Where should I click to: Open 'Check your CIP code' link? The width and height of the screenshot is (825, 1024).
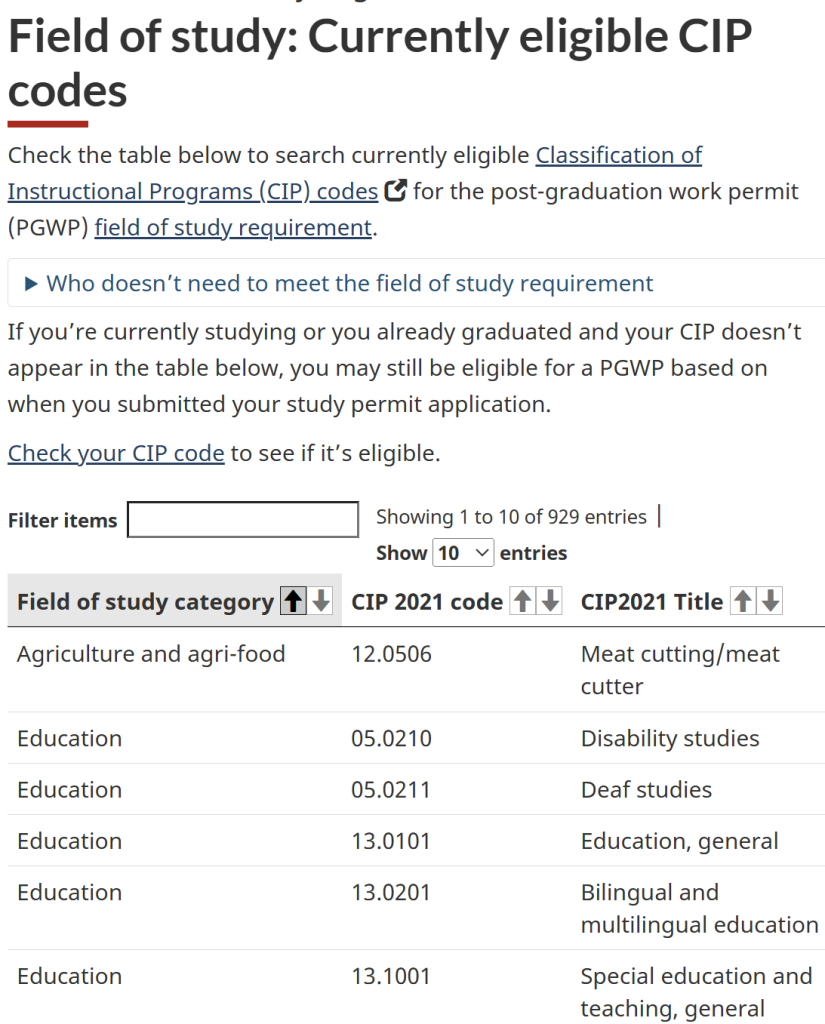click(x=116, y=453)
